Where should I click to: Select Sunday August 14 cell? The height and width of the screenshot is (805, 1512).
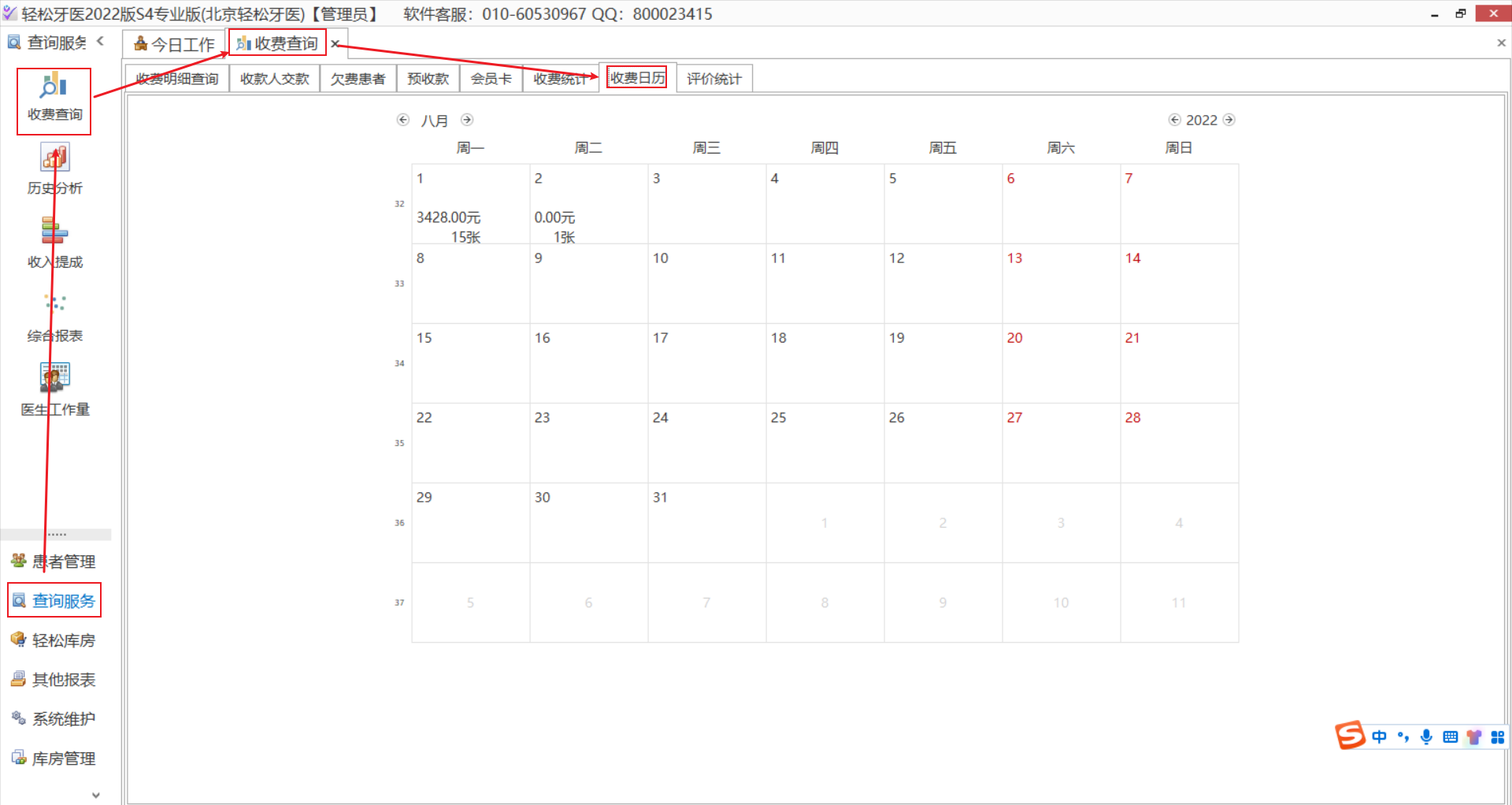[x=1180, y=284]
